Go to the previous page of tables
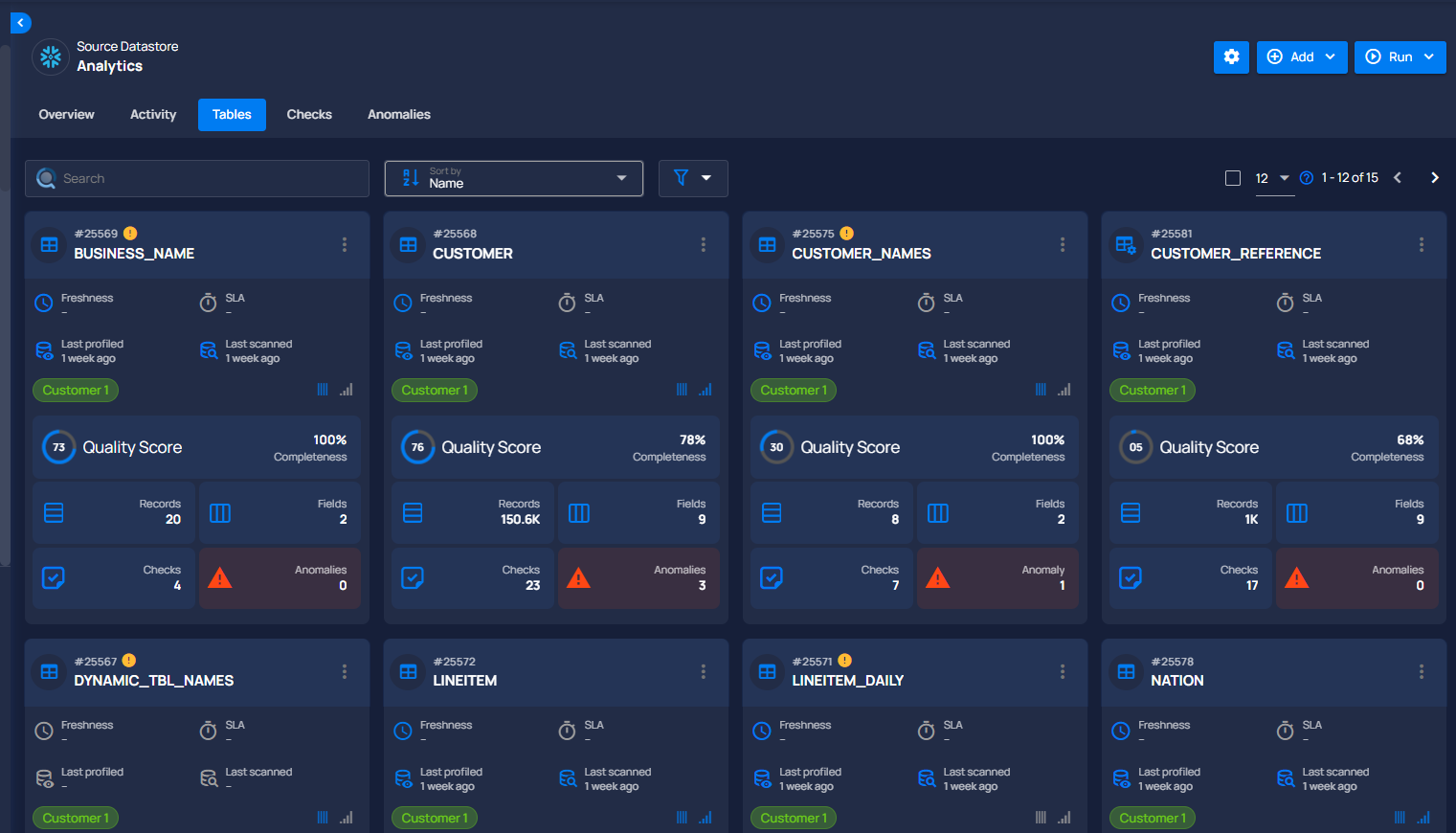 [x=1398, y=178]
